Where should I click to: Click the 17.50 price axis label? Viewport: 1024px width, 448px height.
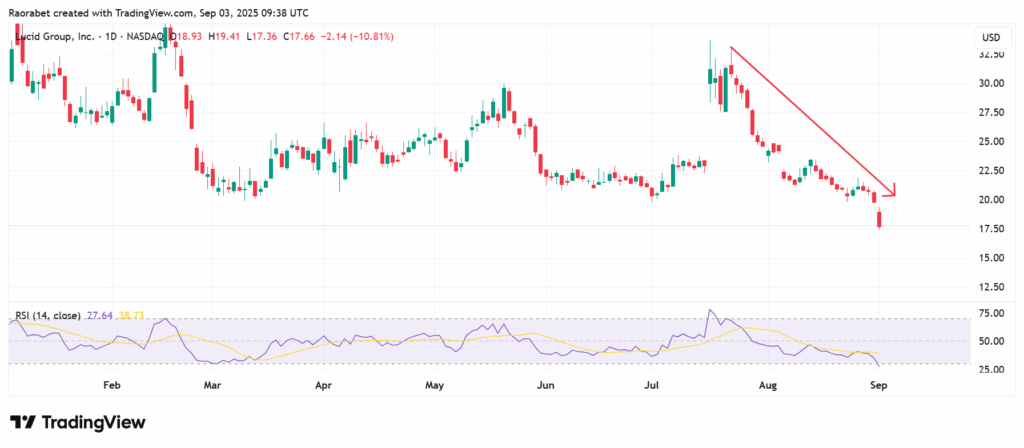tap(990, 229)
